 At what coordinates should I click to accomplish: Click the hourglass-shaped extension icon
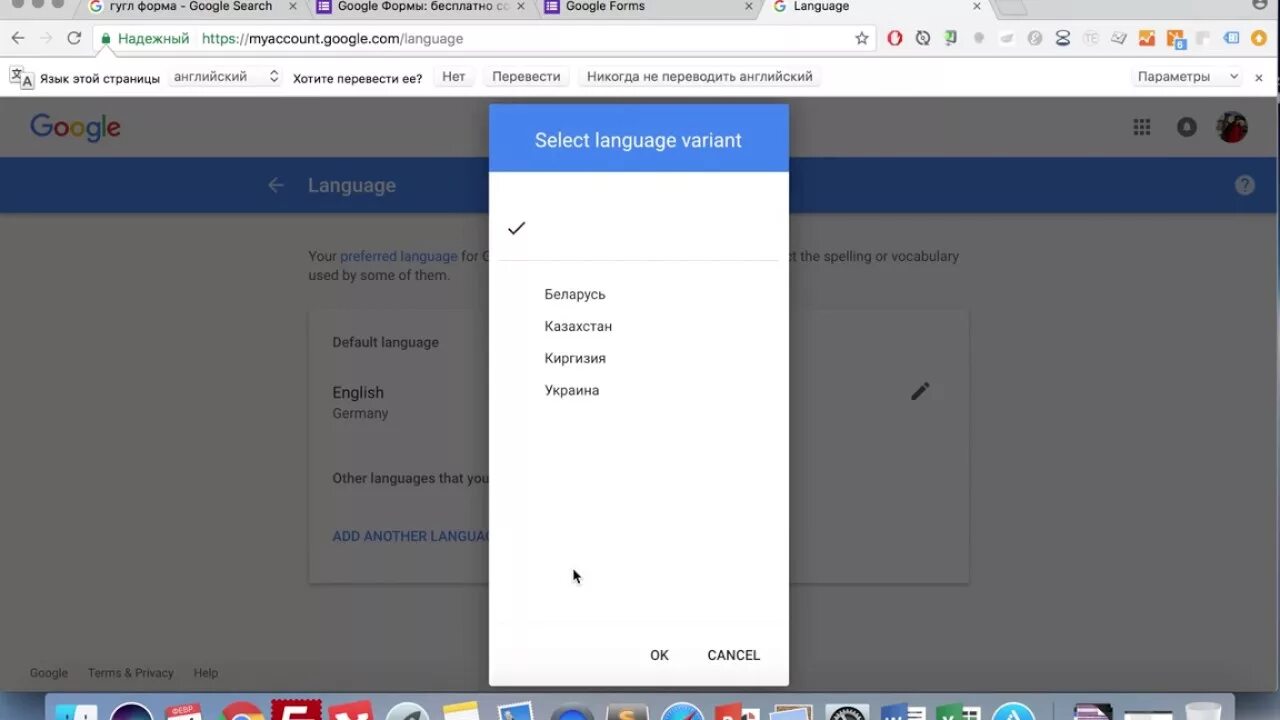[1063, 38]
